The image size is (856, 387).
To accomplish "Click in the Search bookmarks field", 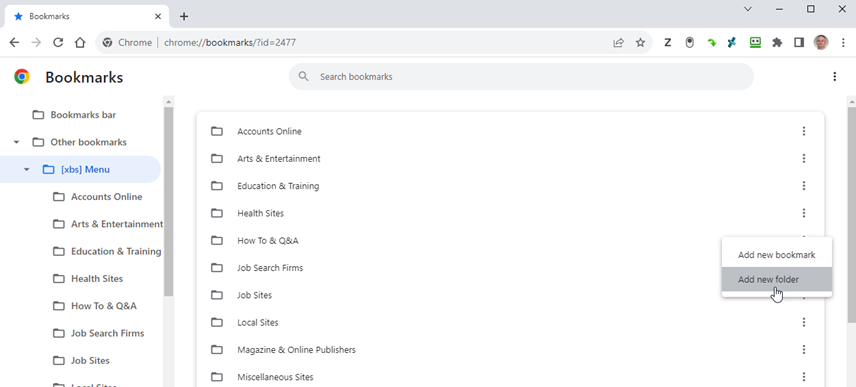I will pyautogui.click(x=521, y=76).
